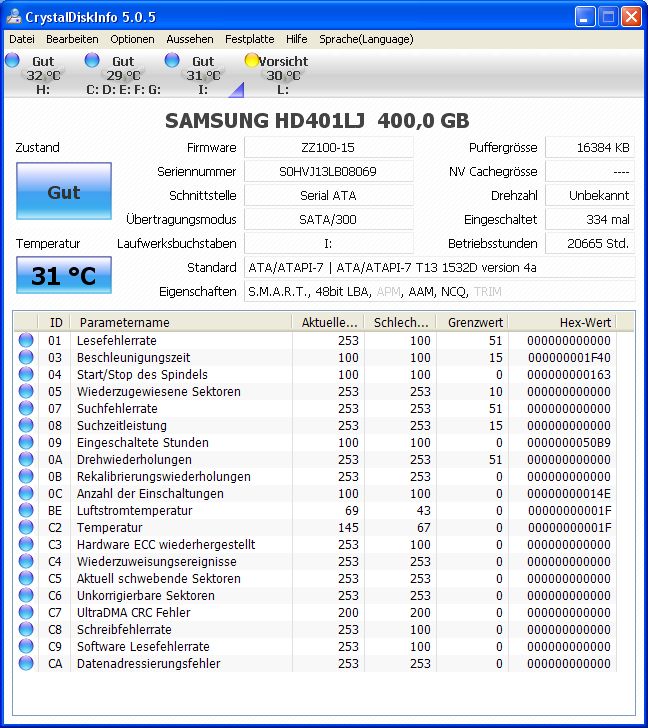
Task: Click status icon for Datenadressierungsfehler
Action: [x=26, y=663]
